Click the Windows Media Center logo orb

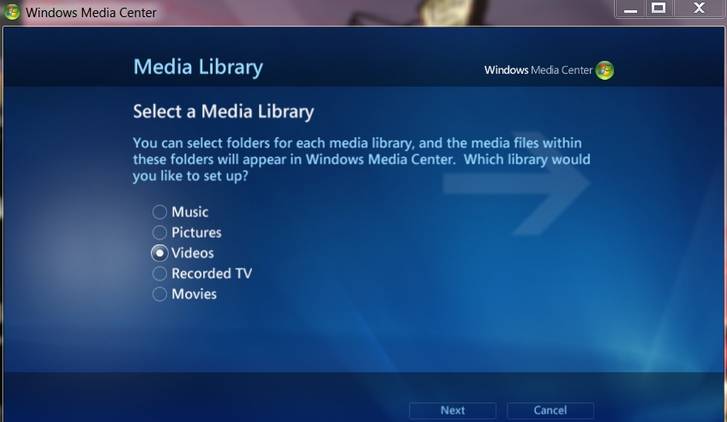tap(605, 70)
